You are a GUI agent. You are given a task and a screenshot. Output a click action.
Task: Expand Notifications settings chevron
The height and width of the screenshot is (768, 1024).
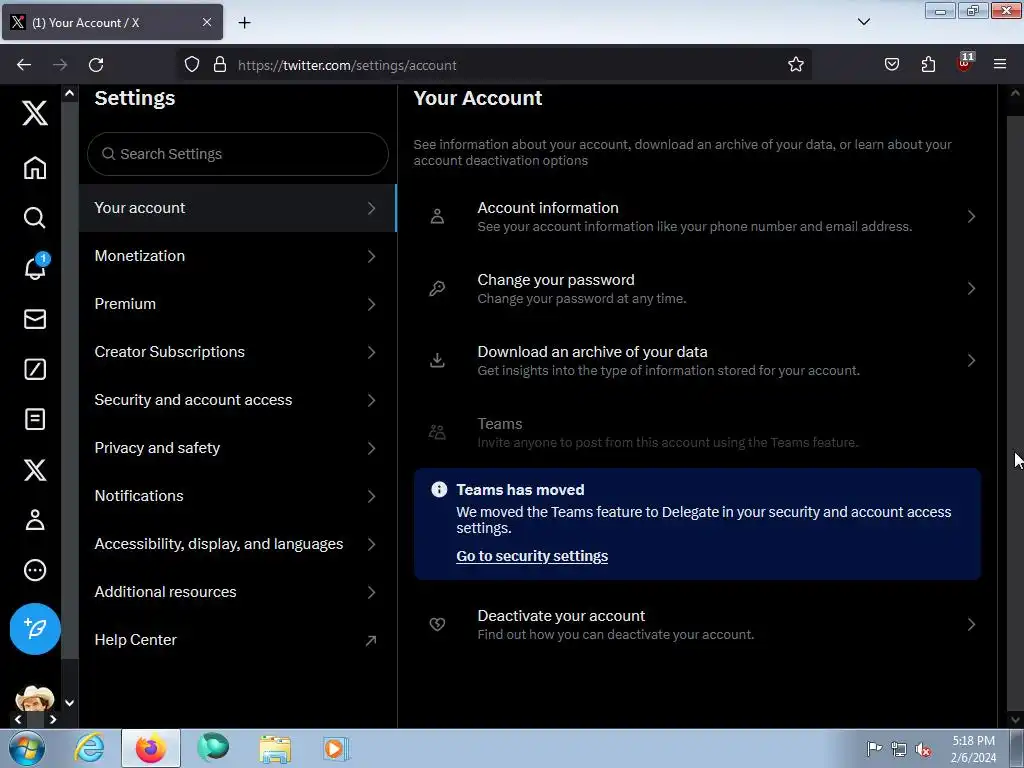click(371, 496)
